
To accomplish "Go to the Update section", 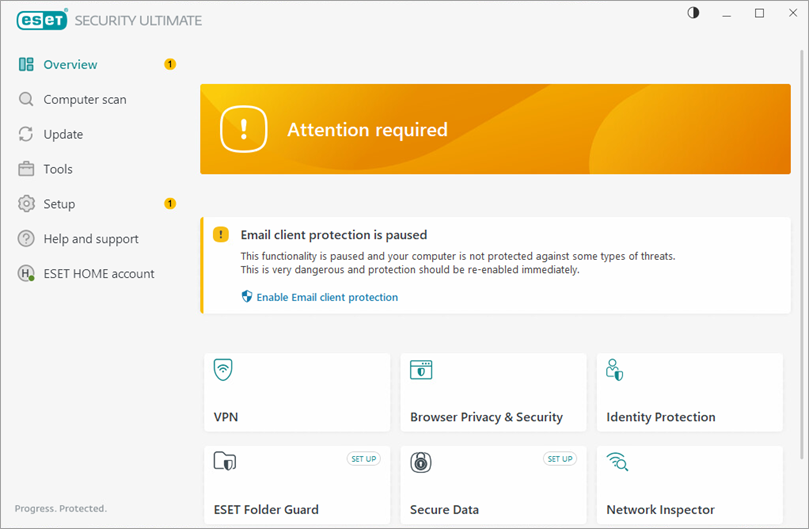I will click(x=63, y=135).
